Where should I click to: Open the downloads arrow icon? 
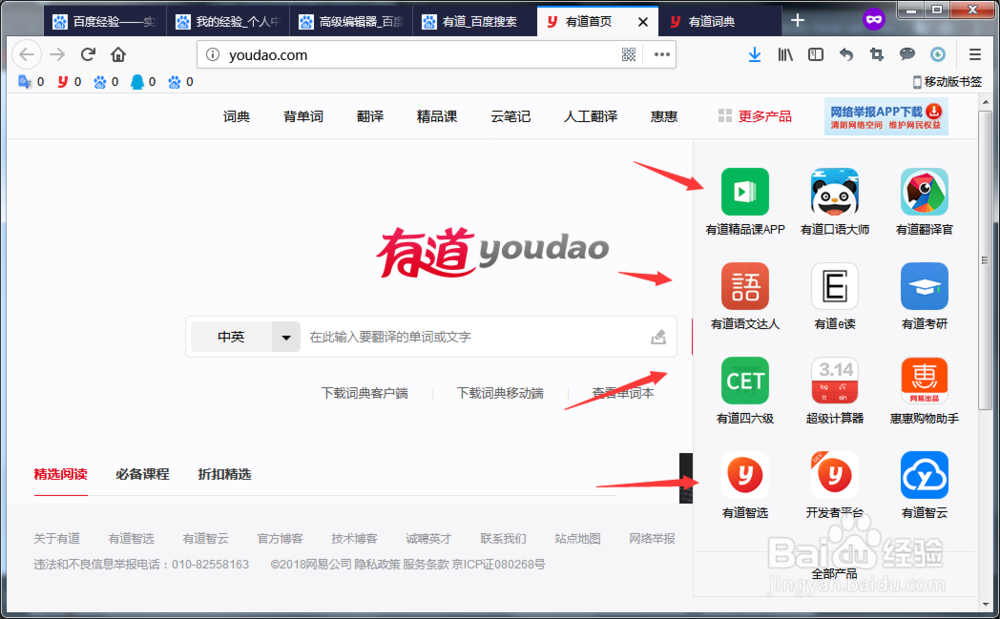754,55
